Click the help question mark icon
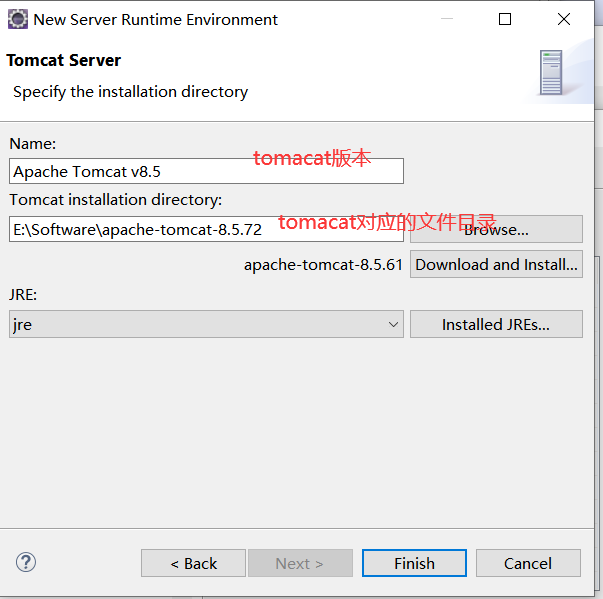Screen dimensions: 603x599 [26, 562]
